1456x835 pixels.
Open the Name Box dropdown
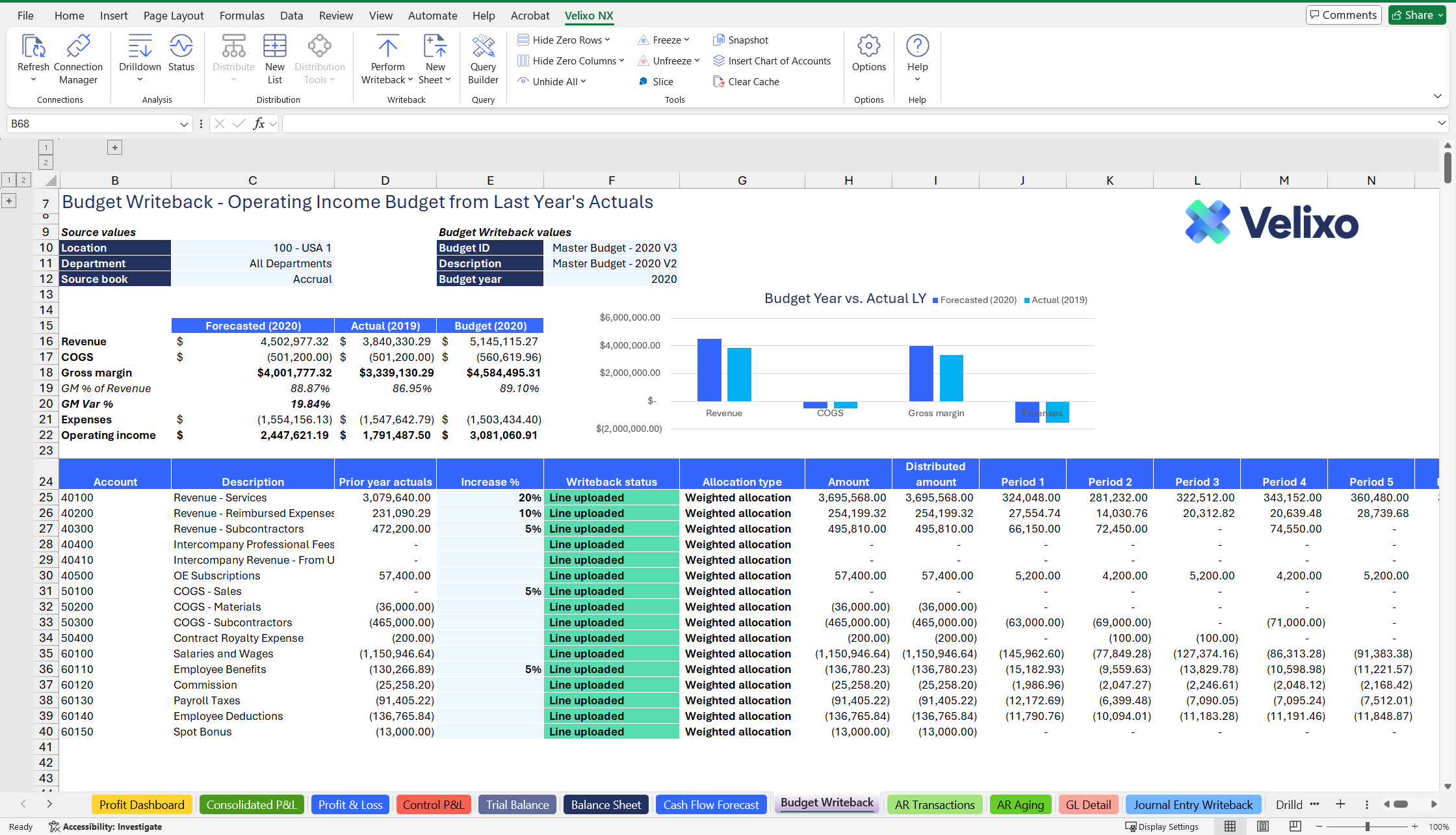point(184,124)
